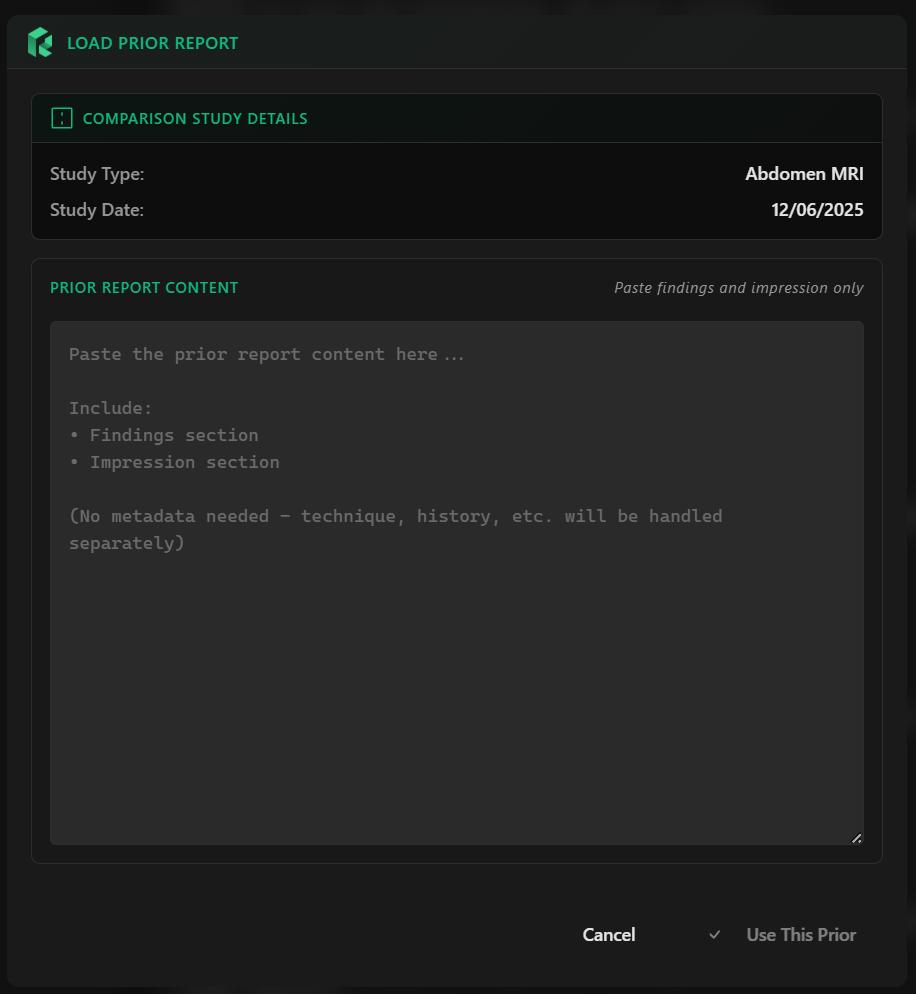Image resolution: width=916 pixels, height=994 pixels.
Task: Cancel loading the prior report
Action: [x=608, y=935]
